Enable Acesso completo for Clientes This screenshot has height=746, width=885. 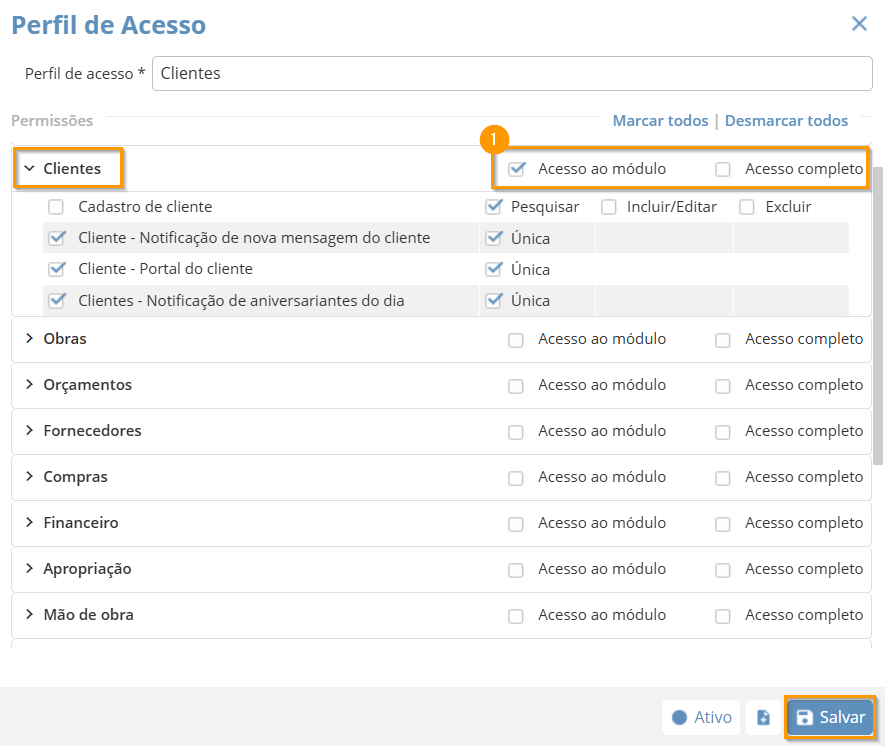[723, 169]
